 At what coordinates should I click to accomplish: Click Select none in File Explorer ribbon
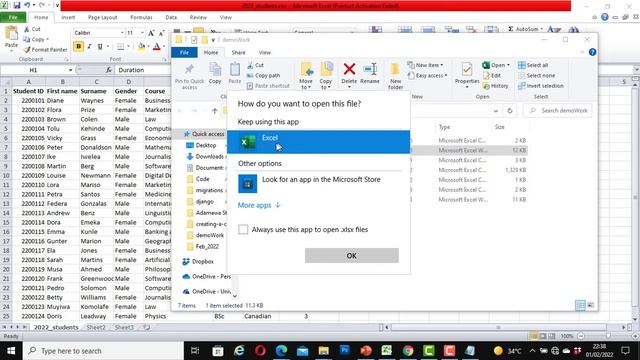click(536, 76)
